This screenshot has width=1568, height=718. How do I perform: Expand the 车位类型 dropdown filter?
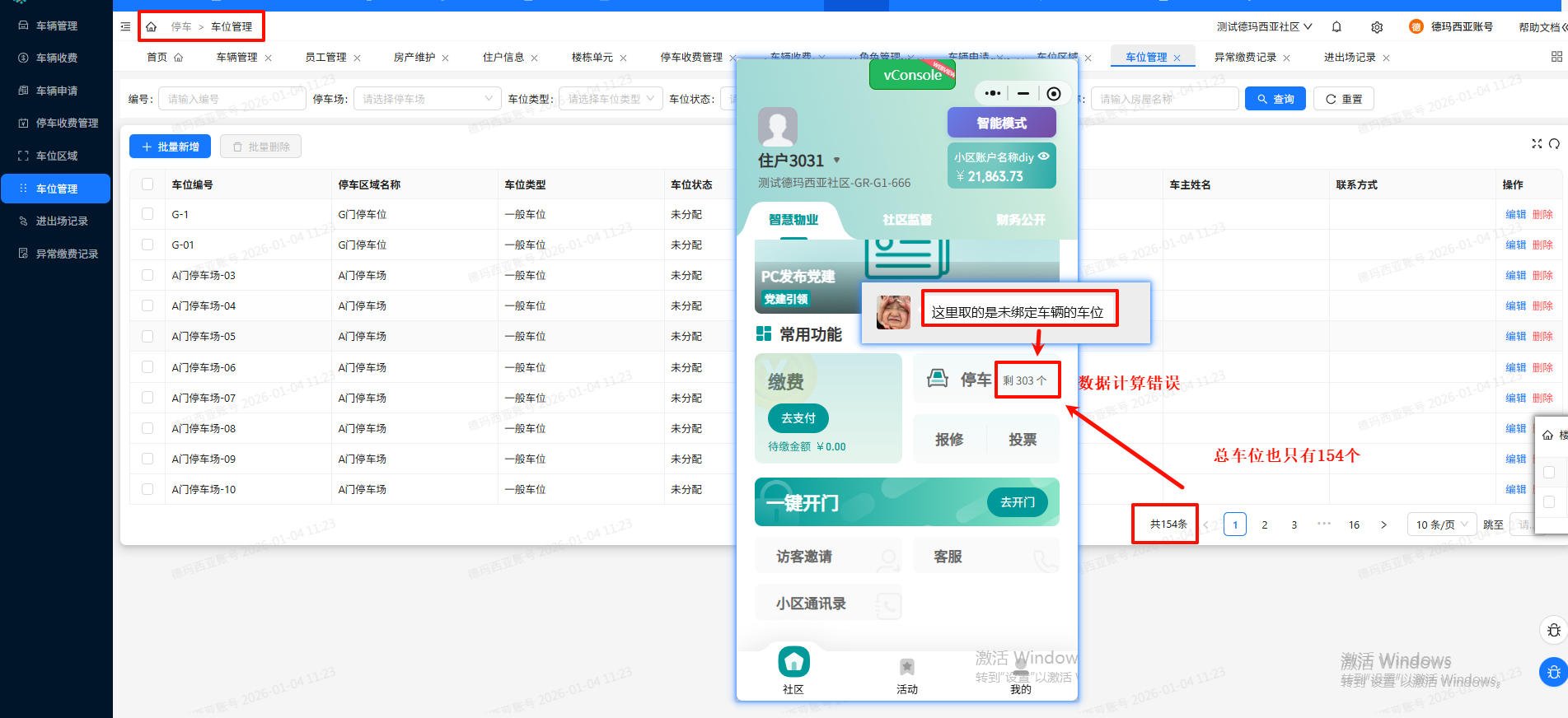(x=610, y=99)
